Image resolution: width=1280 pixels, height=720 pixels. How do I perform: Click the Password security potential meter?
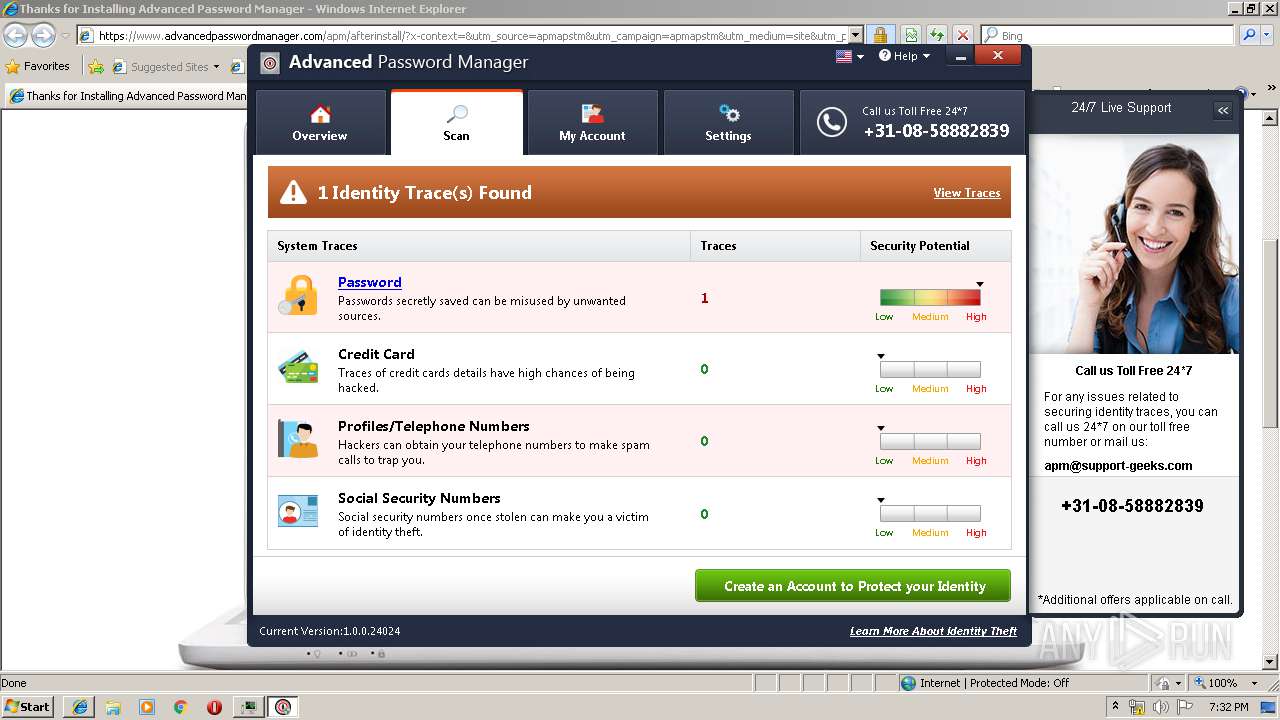(930, 297)
